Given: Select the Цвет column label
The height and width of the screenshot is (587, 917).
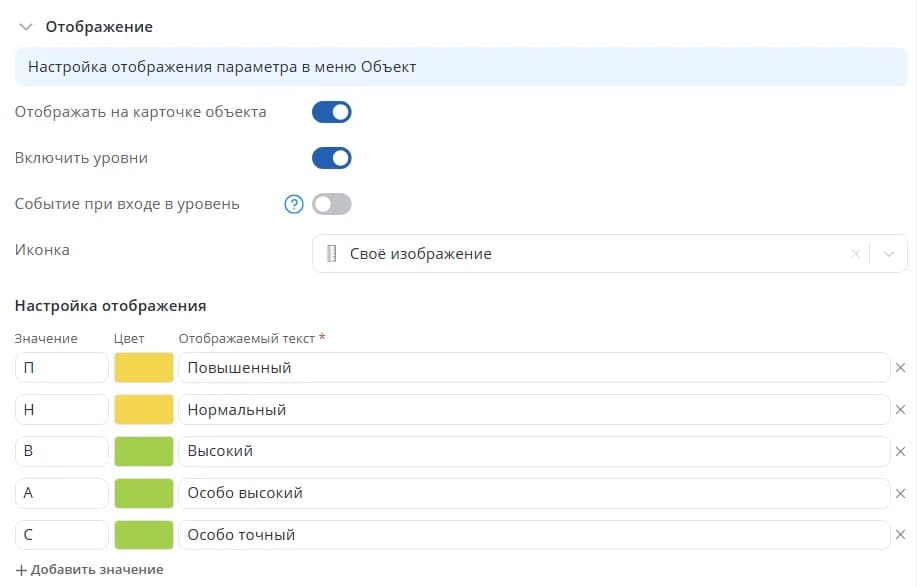Looking at the screenshot, I should pos(129,339).
